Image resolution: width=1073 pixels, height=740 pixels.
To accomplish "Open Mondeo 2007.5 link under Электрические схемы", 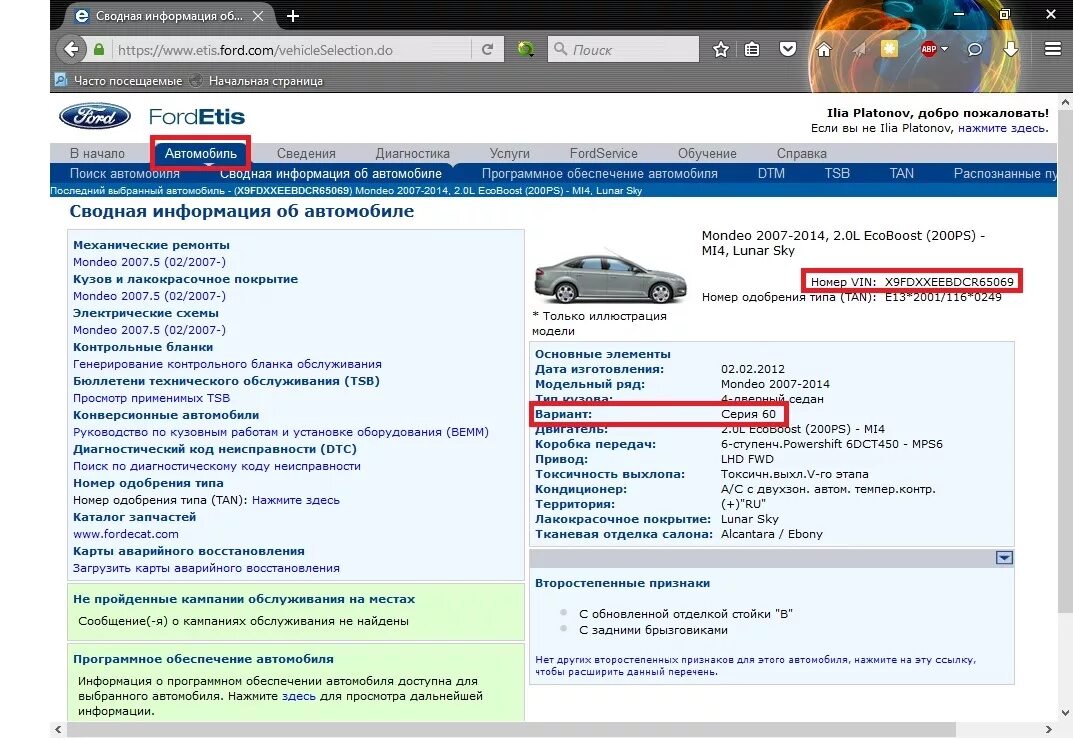I will 149,329.
